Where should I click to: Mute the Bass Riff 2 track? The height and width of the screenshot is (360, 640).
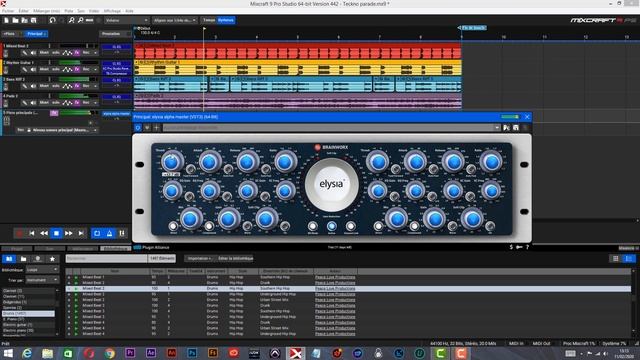44,86
